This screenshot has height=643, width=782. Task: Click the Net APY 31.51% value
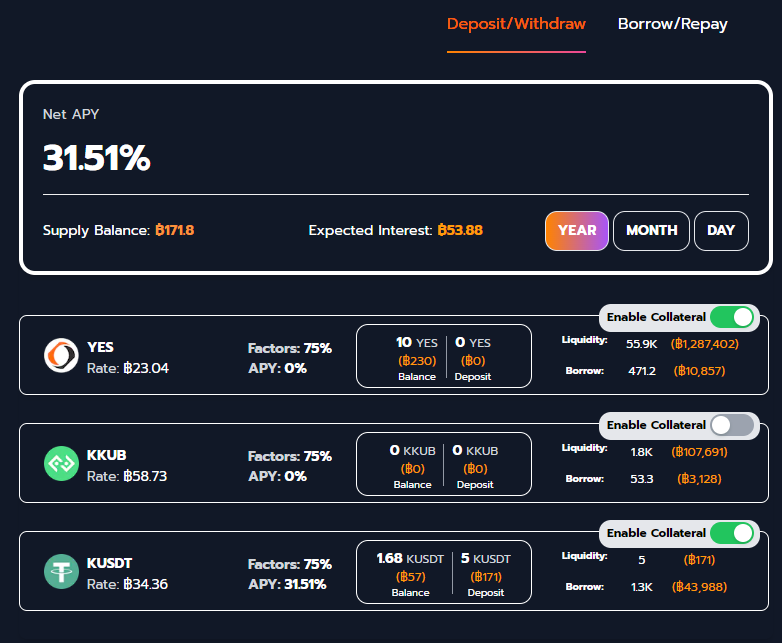click(x=96, y=158)
